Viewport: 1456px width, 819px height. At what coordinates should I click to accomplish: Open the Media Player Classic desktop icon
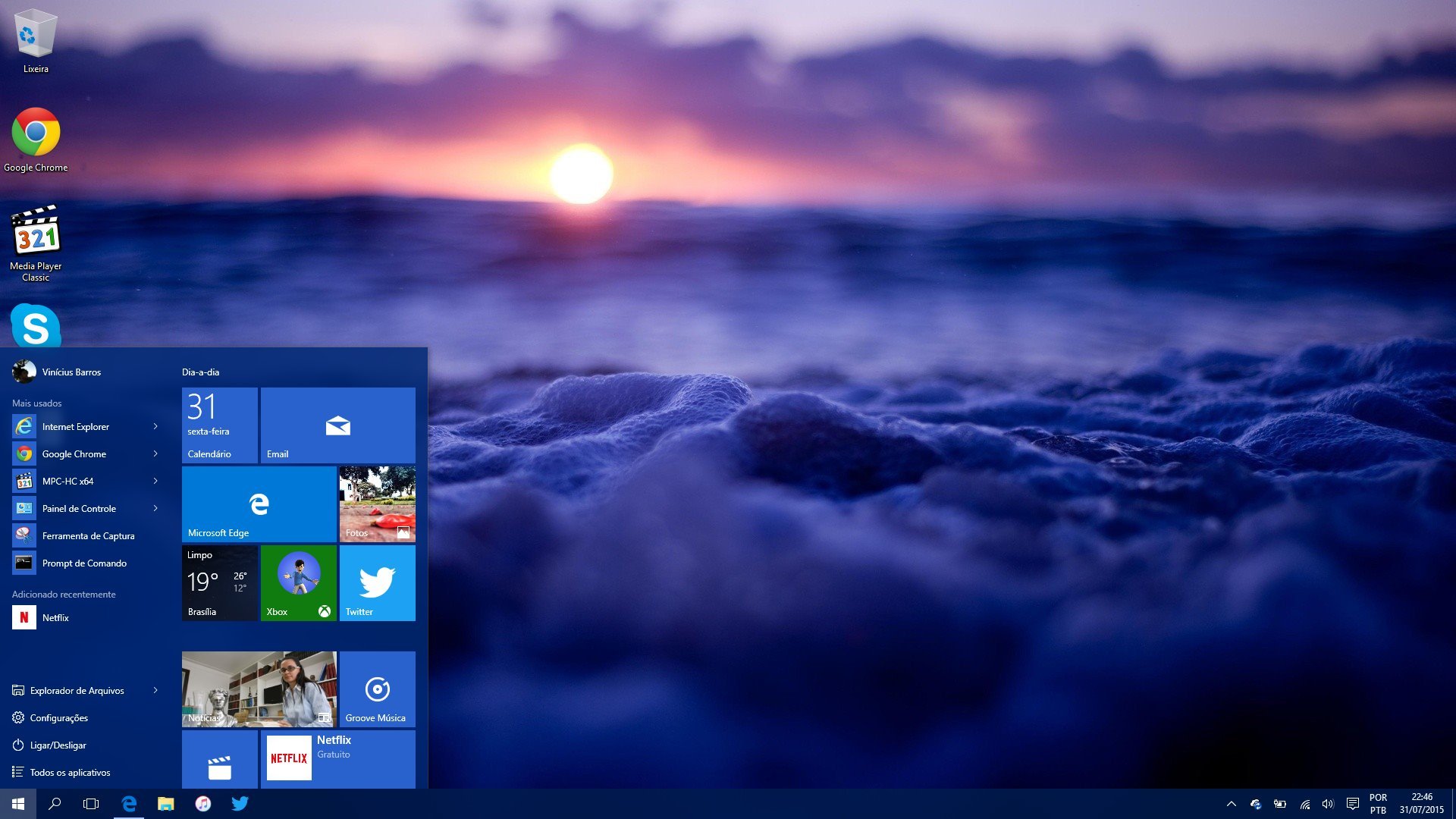click(x=36, y=243)
